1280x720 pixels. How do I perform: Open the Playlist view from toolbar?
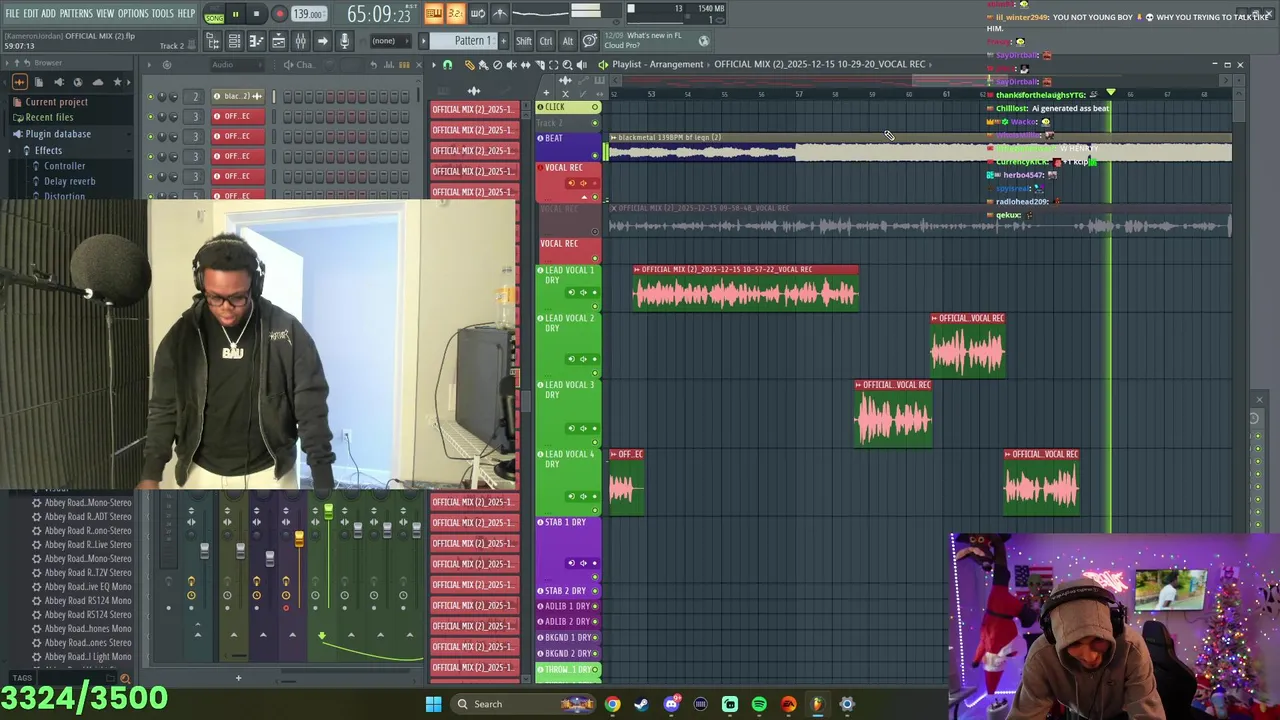278,41
